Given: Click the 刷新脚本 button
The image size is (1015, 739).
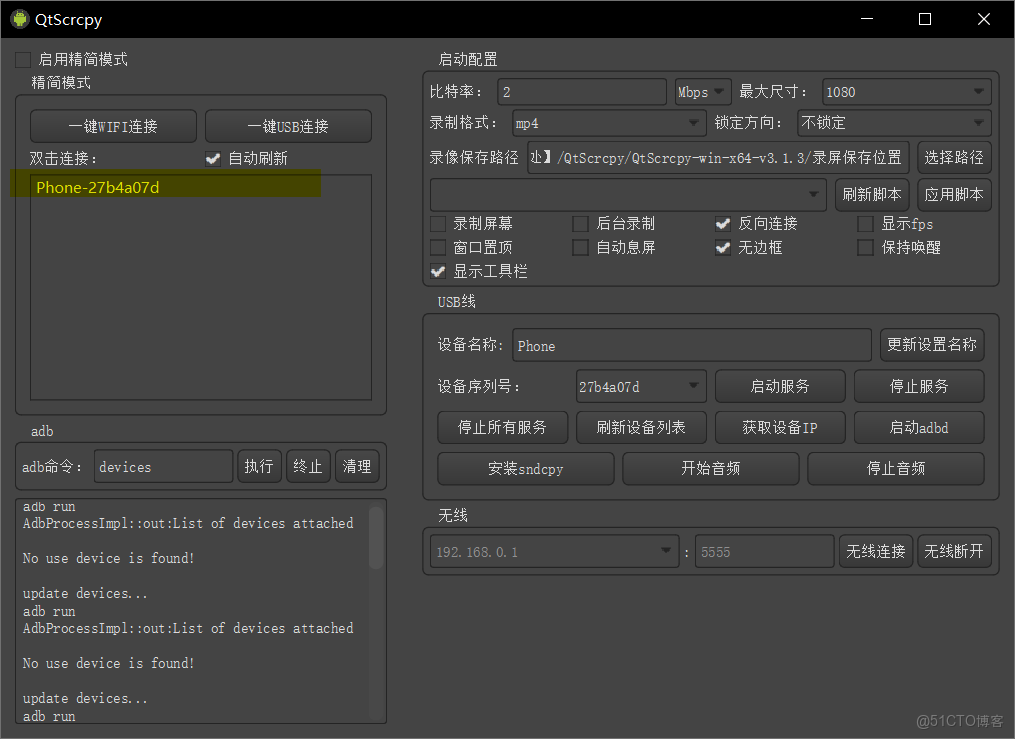Looking at the screenshot, I should pyautogui.click(x=872, y=195).
